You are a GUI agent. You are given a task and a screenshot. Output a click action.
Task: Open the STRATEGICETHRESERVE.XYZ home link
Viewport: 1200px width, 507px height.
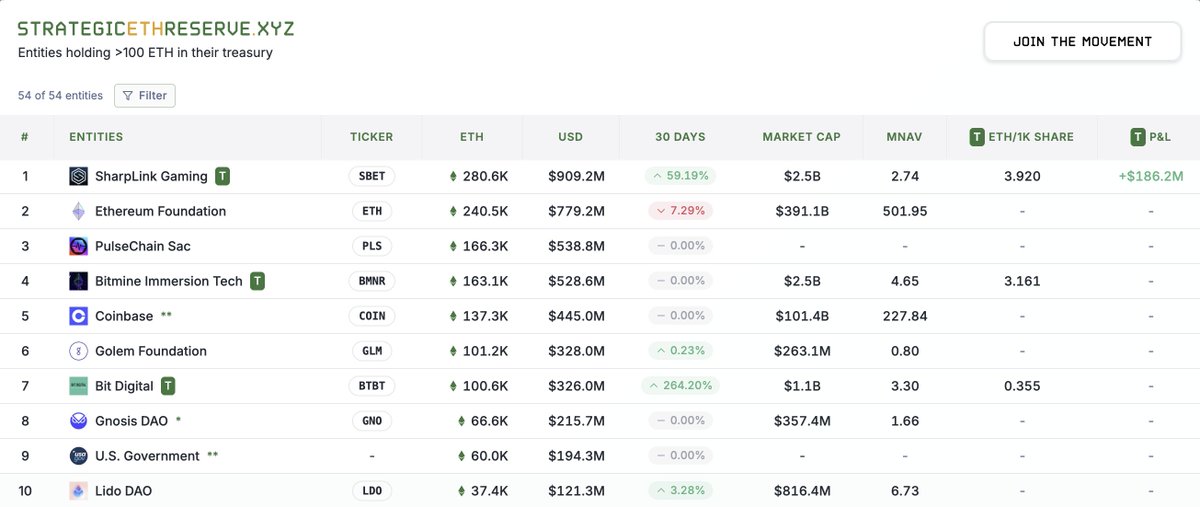coord(156,28)
